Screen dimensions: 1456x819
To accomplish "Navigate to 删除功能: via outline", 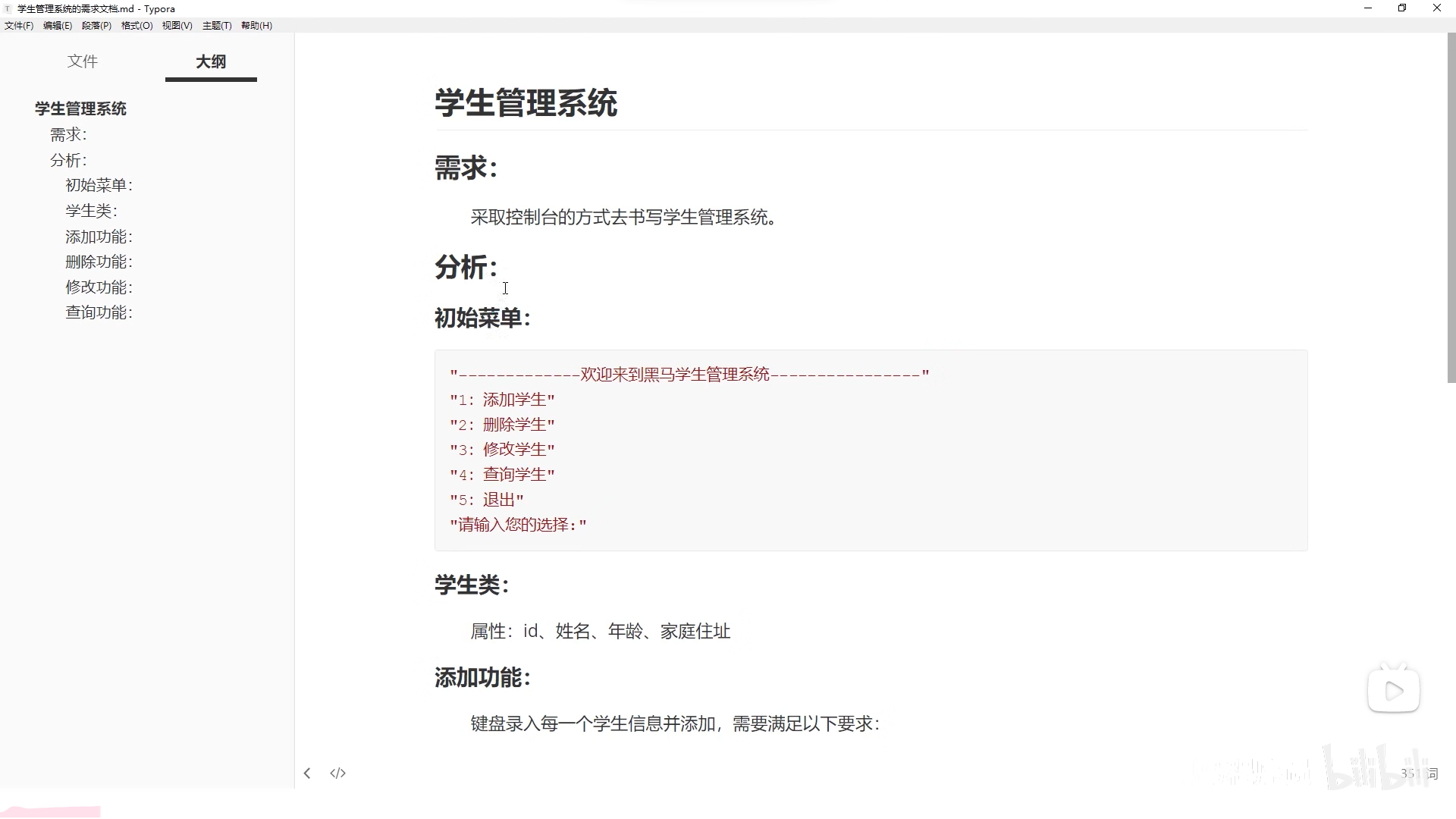I will (x=99, y=261).
